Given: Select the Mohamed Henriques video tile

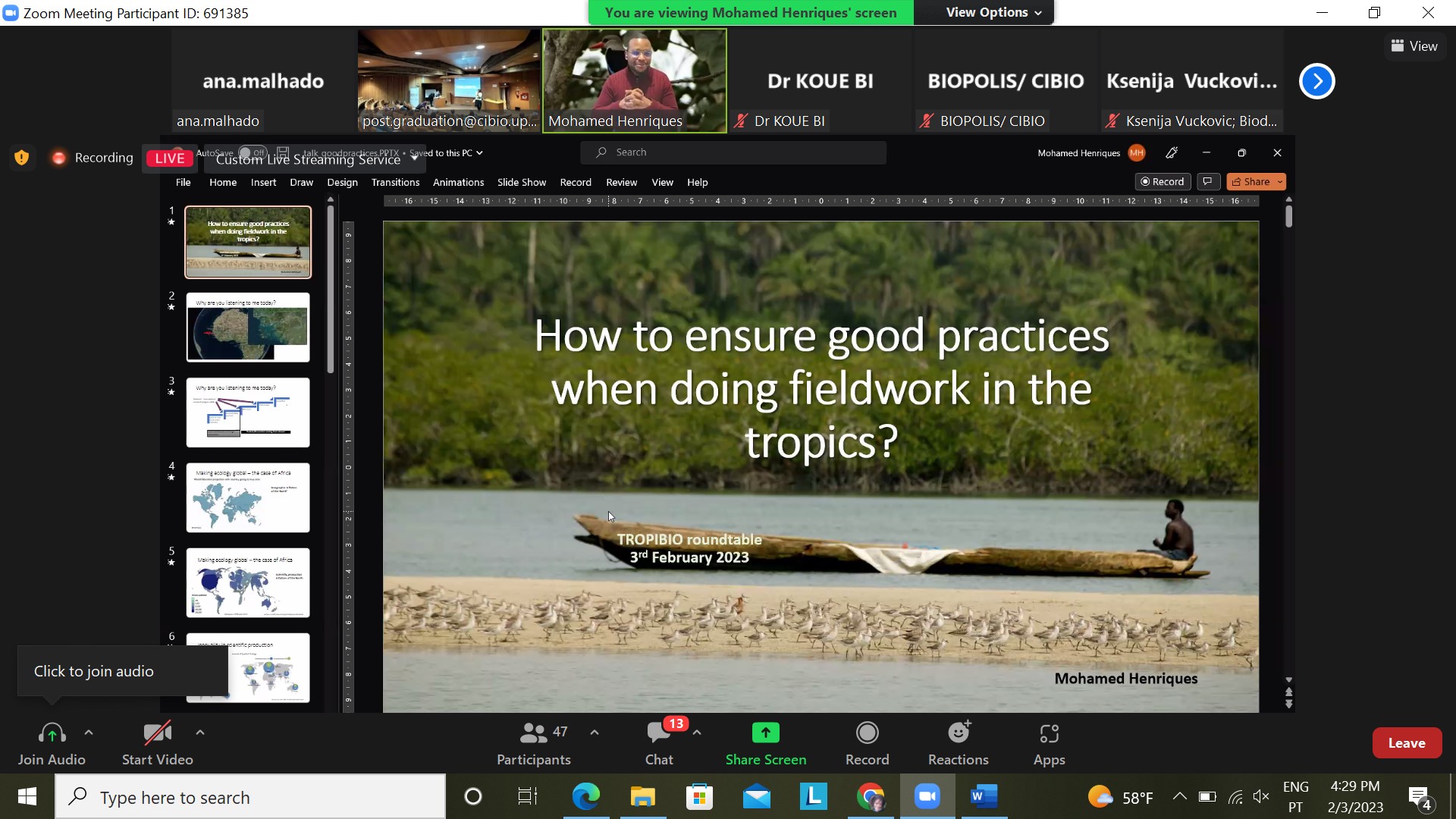Looking at the screenshot, I should point(635,81).
